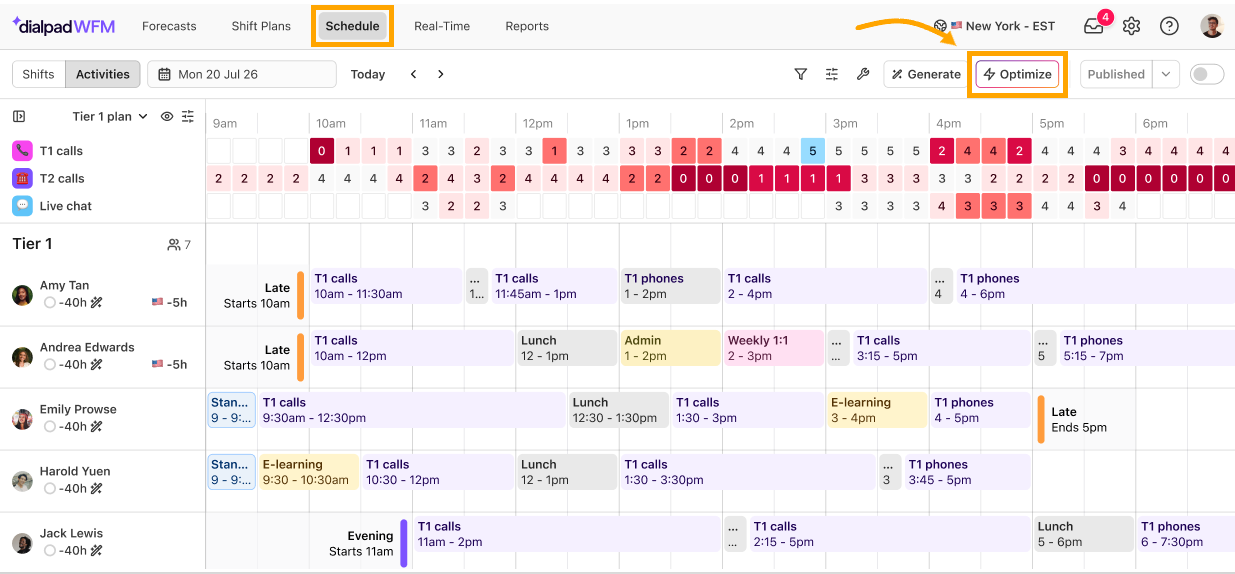Click the dark red T1 calls 10am cell showing 0
1235x574 pixels.
coord(321,151)
